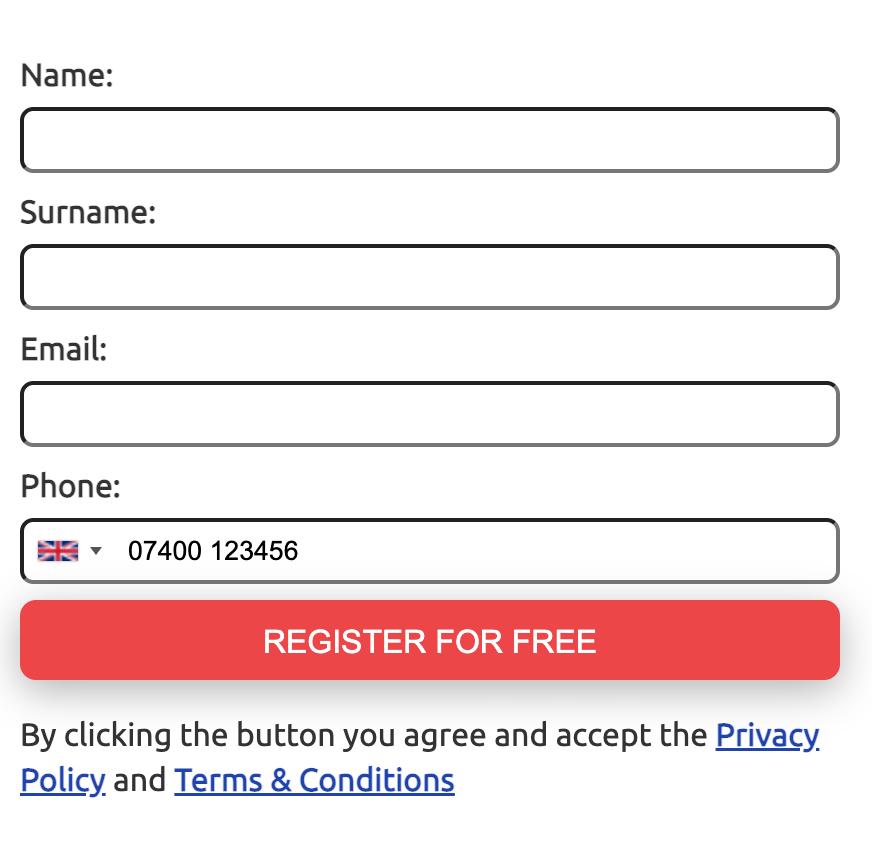Expand the country dropdown arrow beside flag
Image resolution: width=872 pixels, height=852 pixels.
[x=96, y=551]
